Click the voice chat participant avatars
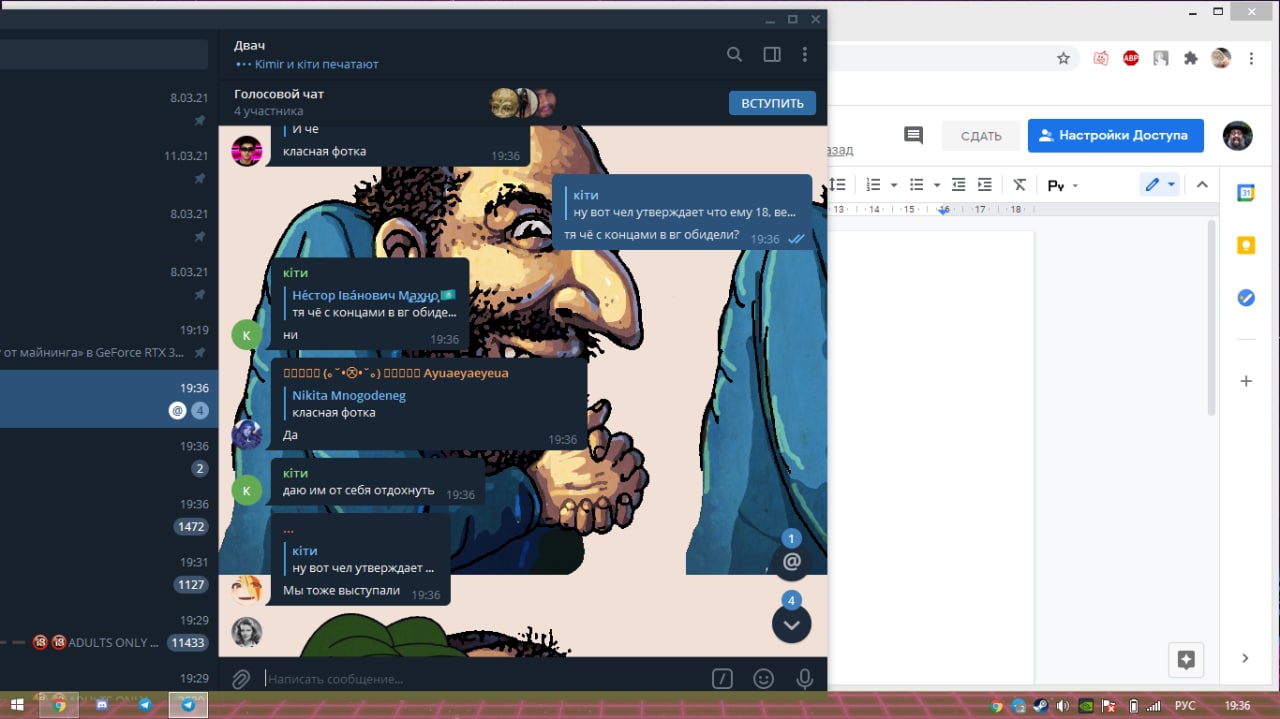 click(522, 102)
